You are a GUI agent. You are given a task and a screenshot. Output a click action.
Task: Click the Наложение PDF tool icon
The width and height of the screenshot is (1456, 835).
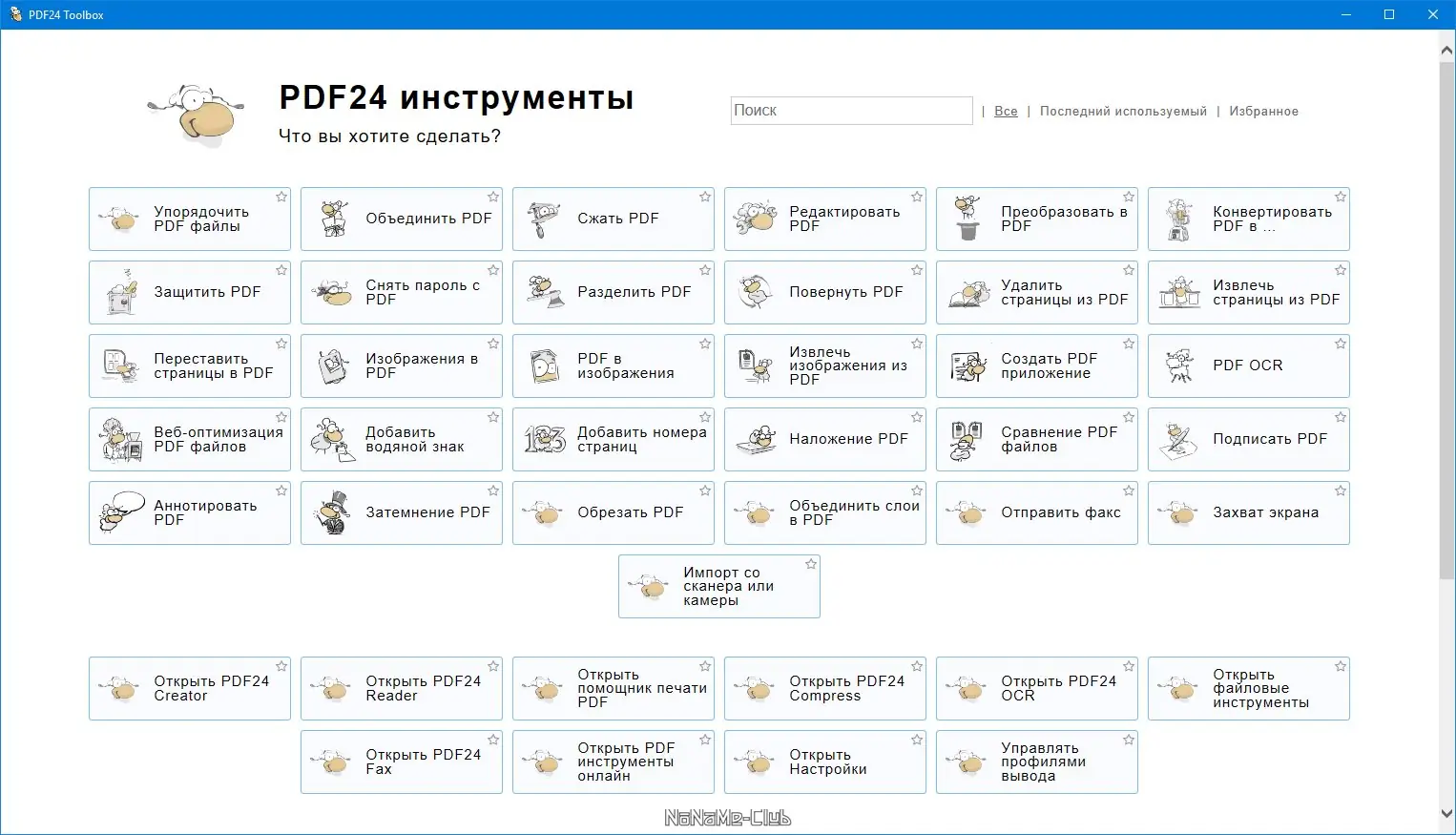(x=756, y=440)
